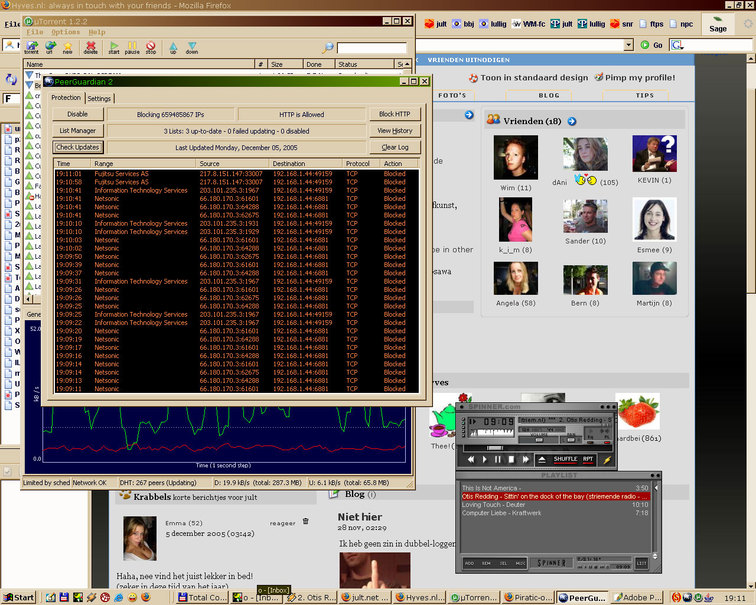Click blue arrow next to Vrienden (18)
The image size is (756, 605).
[x=572, y=121]
